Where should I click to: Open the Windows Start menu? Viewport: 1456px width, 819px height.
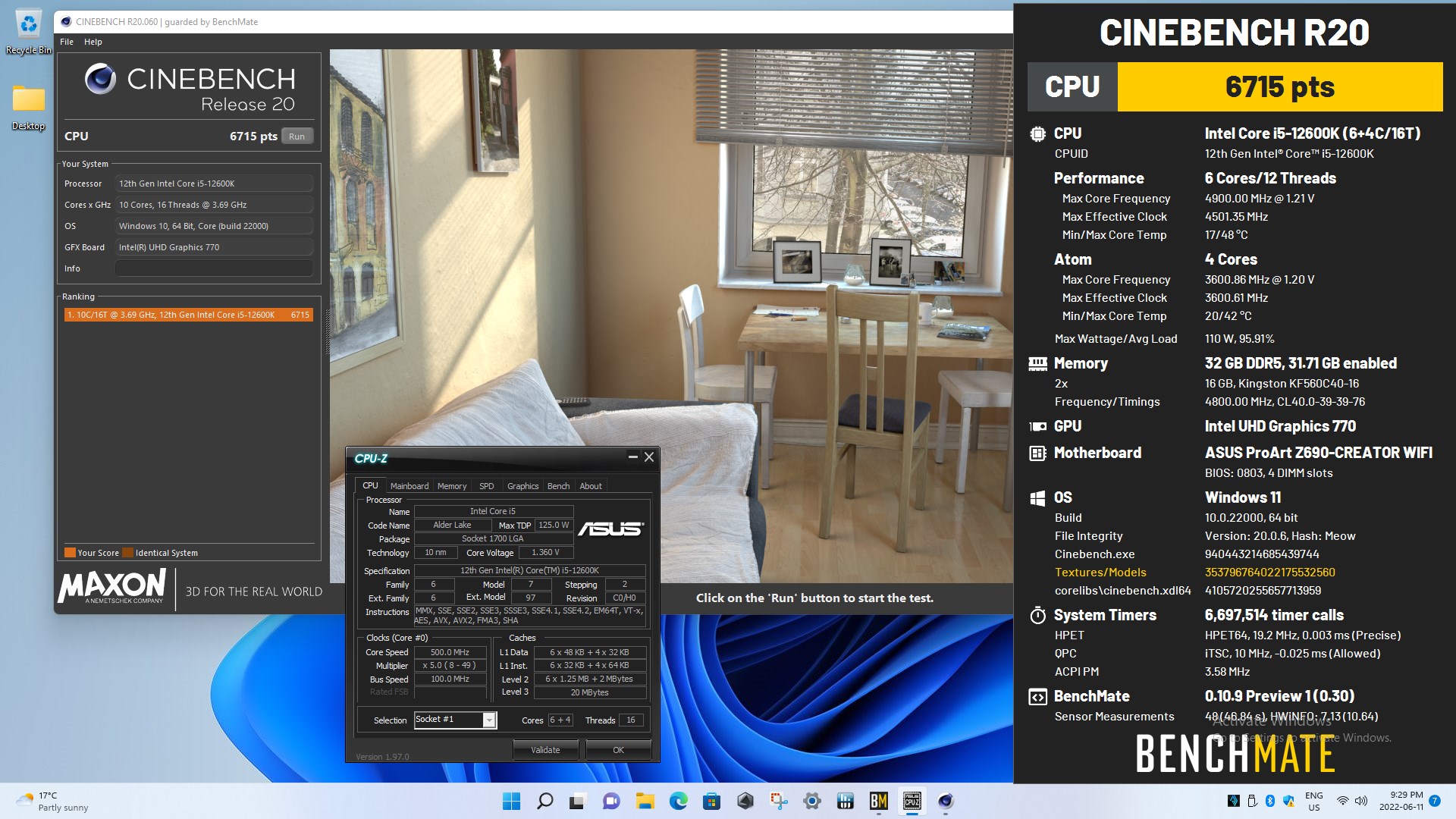pyautogui.click(x=512, y=801)
